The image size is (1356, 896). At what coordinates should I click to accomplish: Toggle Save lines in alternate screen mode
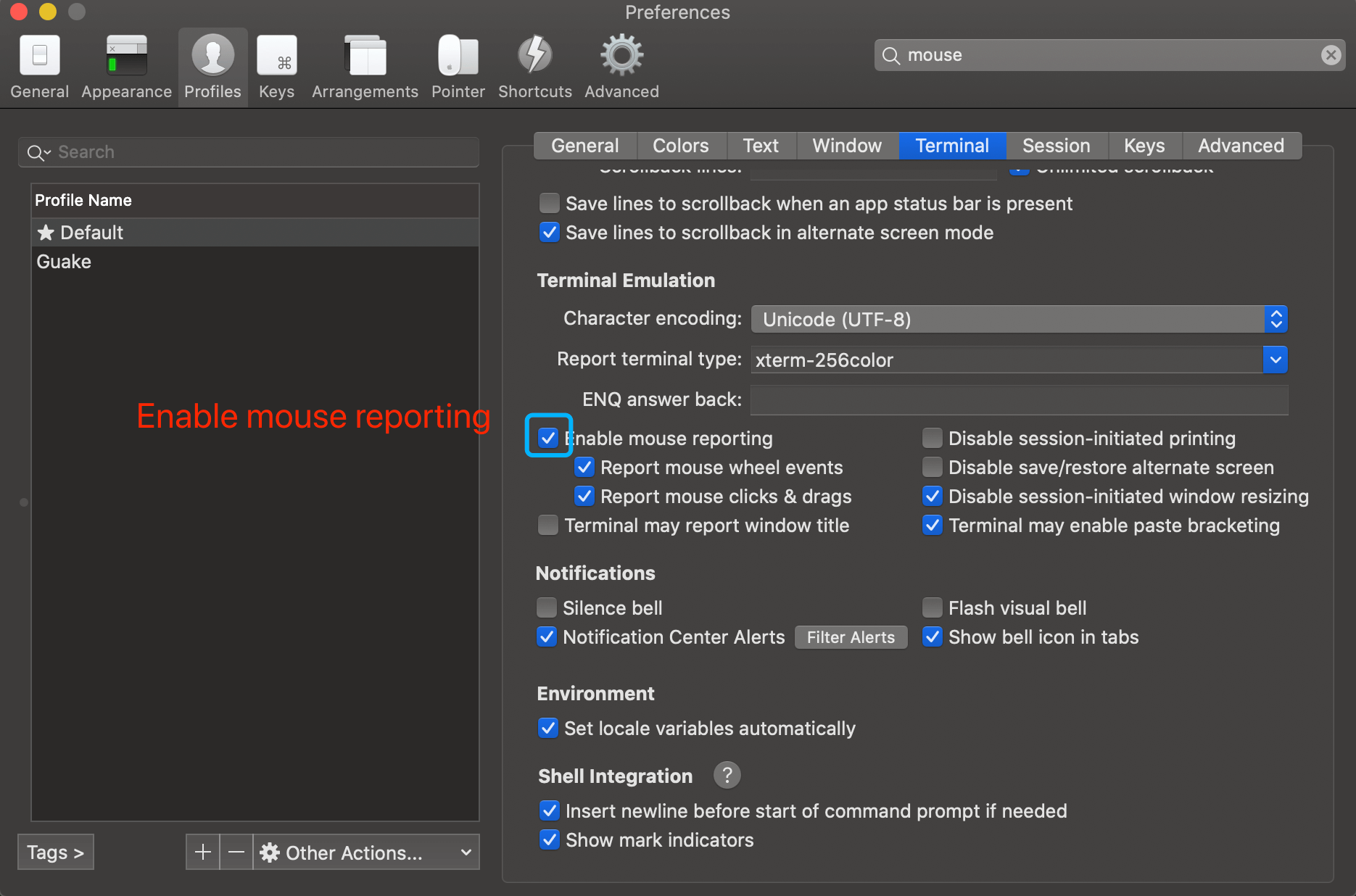tap(550, 232)
